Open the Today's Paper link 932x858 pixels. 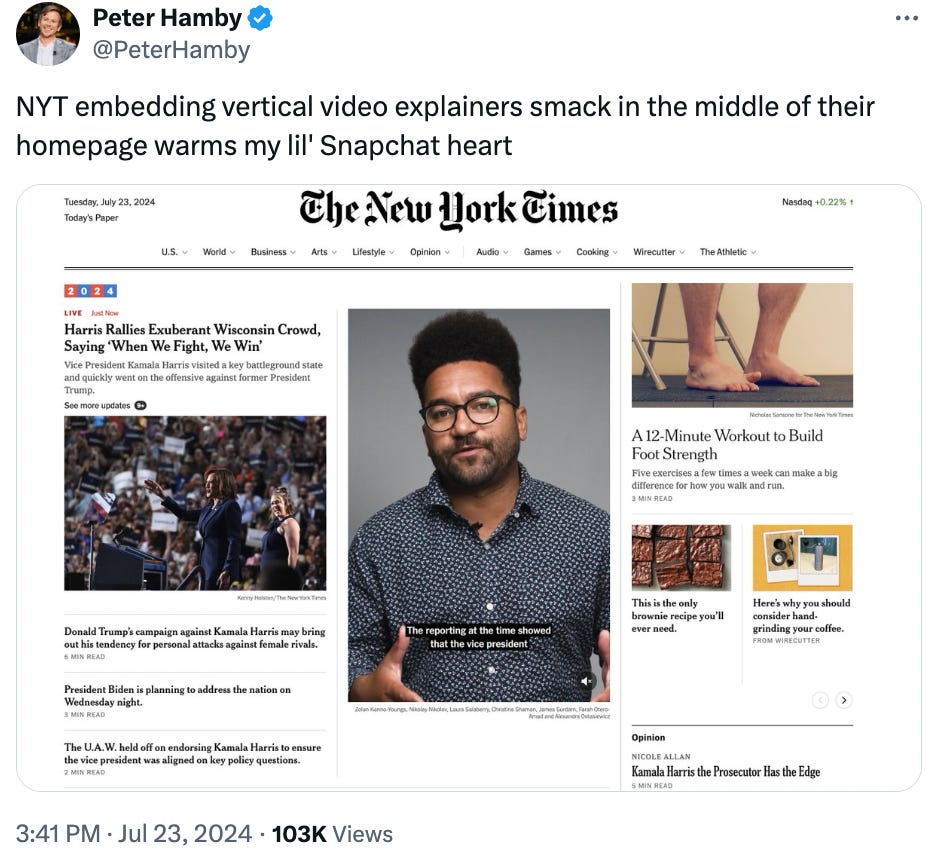click(x=91, y=217)
